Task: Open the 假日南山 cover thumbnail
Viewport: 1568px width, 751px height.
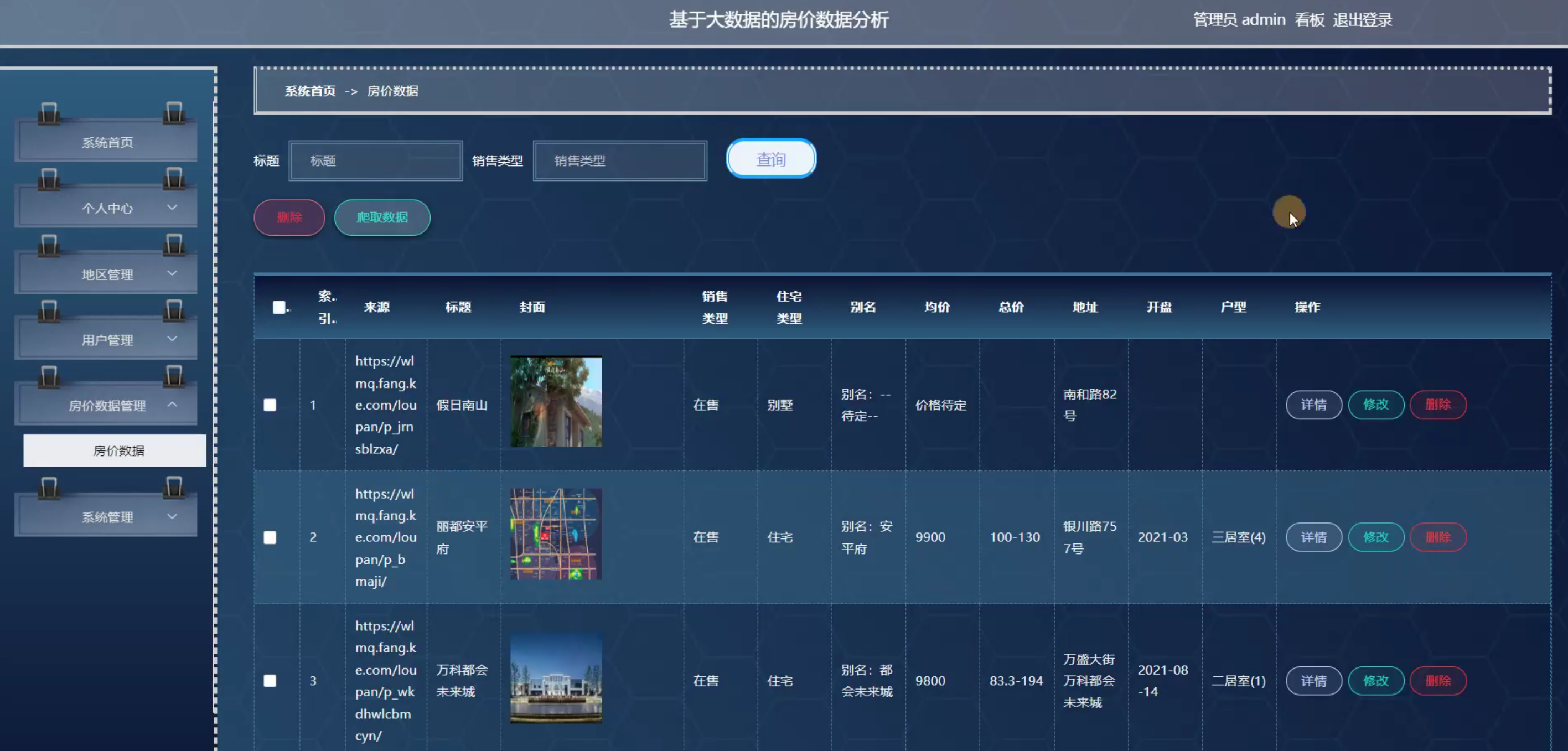Action: [556, 402]
